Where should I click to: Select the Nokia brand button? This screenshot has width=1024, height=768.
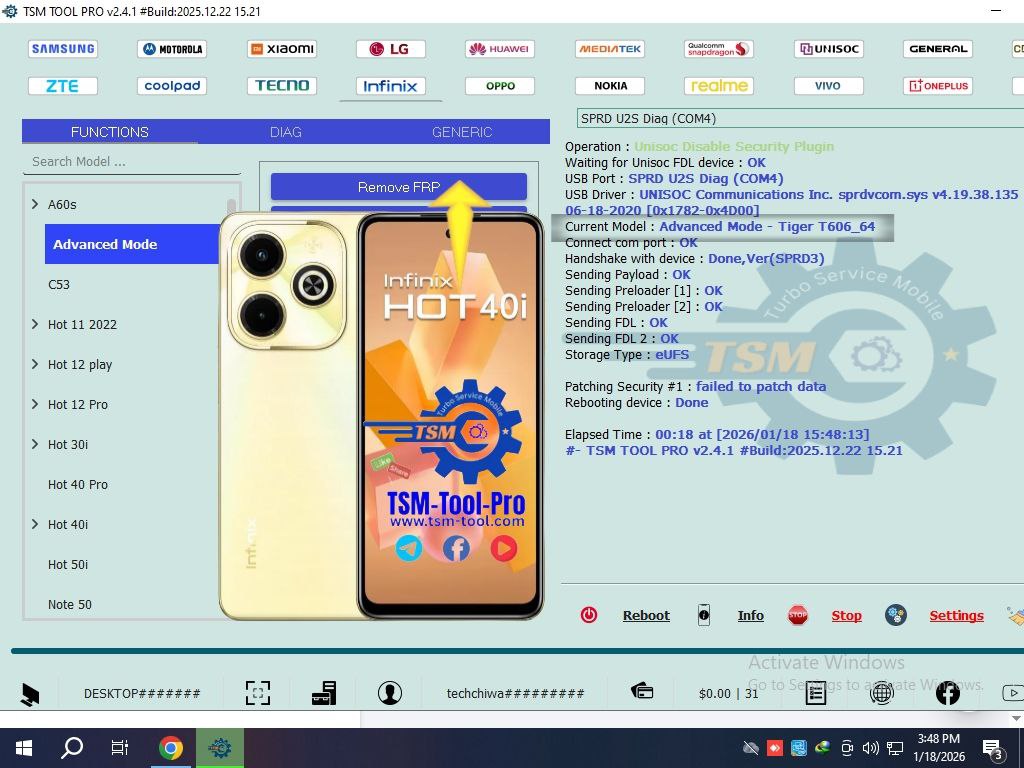(x=610, y=86)
